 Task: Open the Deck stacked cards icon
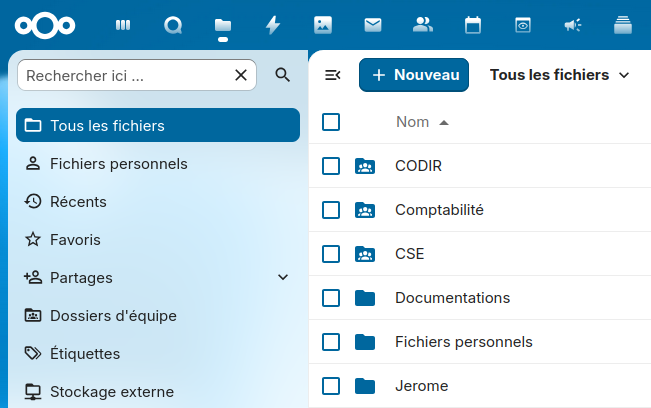[623, 25]
